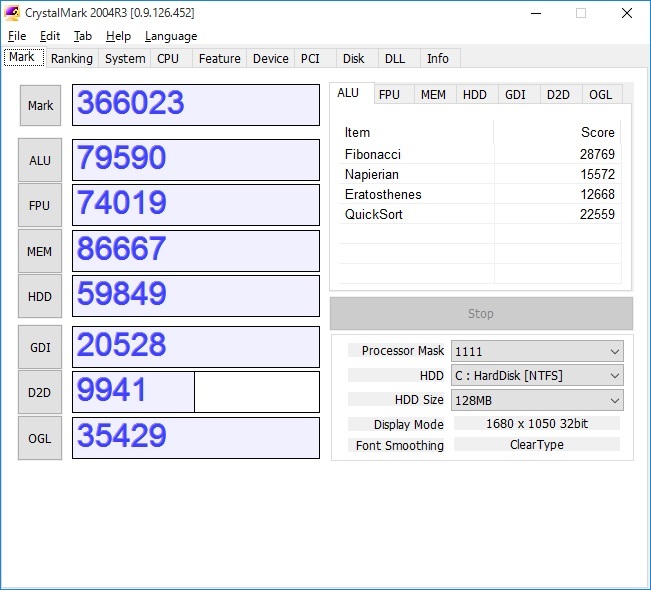Click the ALU score 79590
651x590 pixels.
[x=196, y=160]
